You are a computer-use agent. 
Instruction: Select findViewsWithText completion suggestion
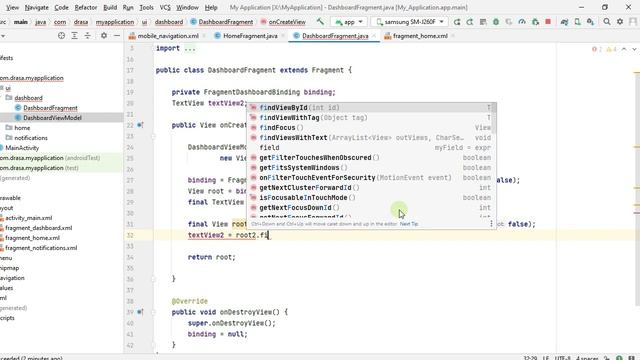click(371, 138)
